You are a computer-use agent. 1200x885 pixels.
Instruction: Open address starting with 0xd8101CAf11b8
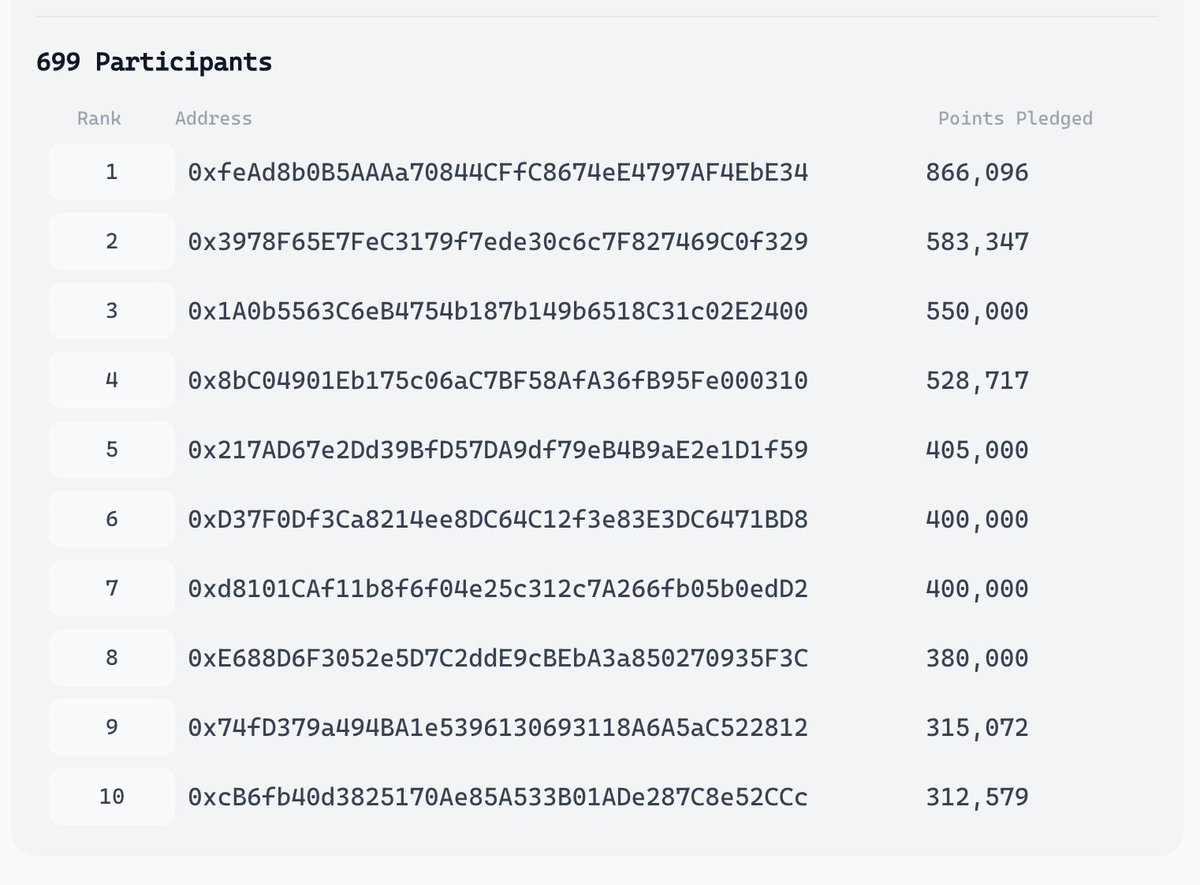click(498, 589)
